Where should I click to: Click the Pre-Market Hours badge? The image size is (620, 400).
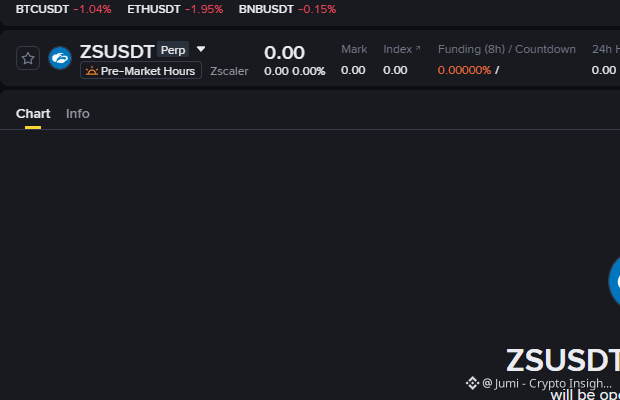tap(141, 71)
